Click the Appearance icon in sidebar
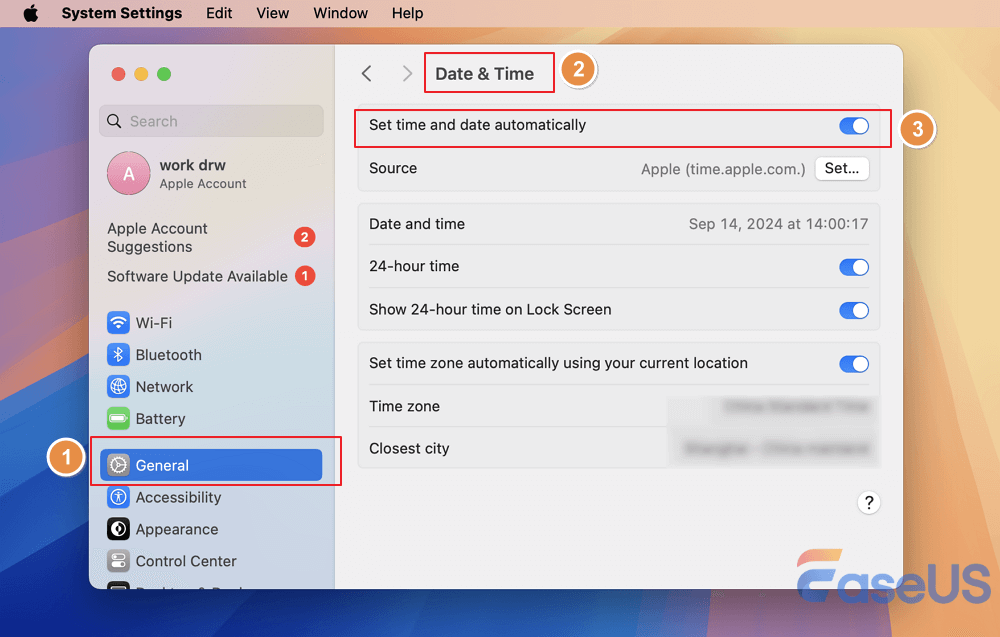The width and height of the screenshot is (1000, 637). point(118,529)
